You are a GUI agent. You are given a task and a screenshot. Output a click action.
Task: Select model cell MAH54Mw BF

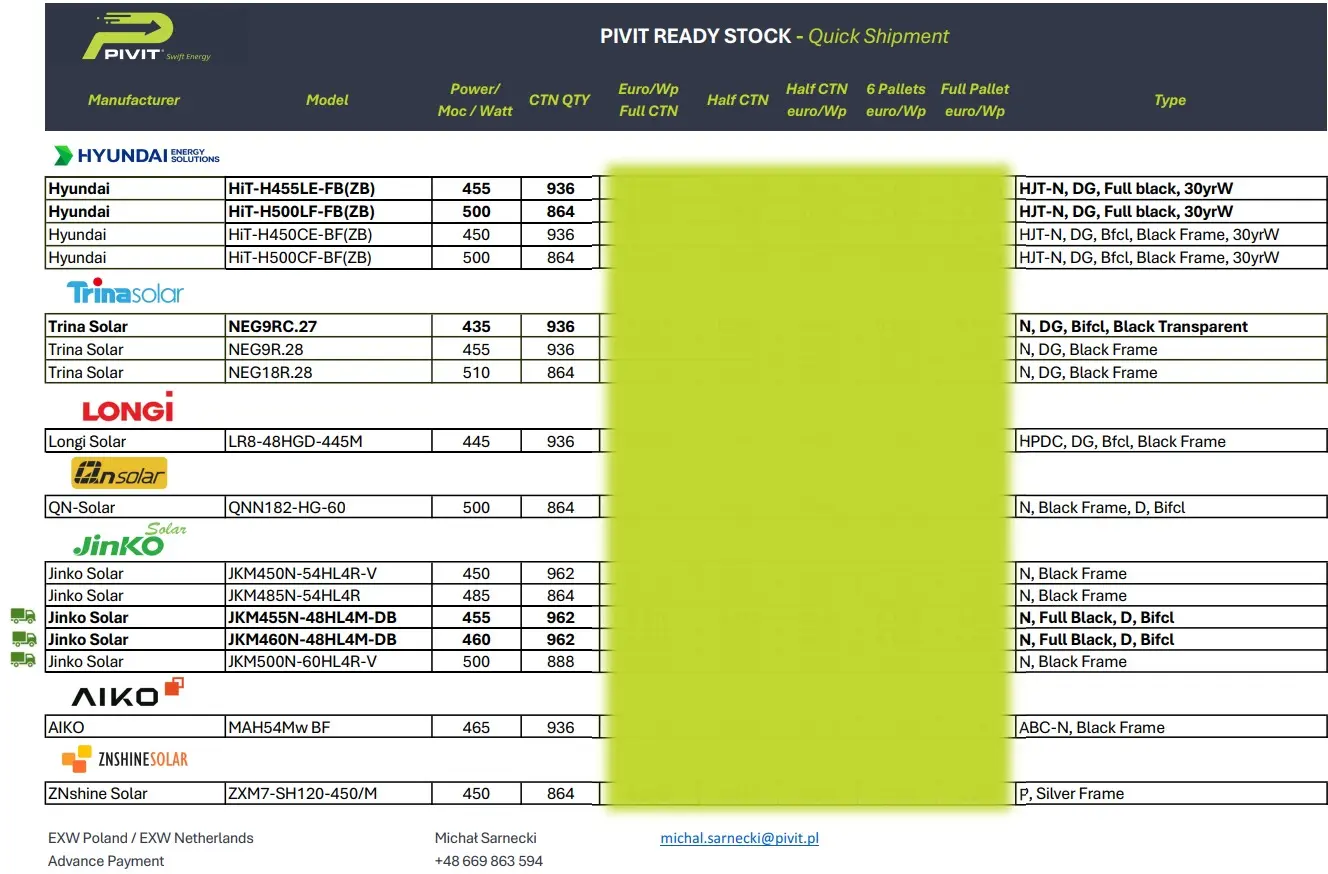329,727
